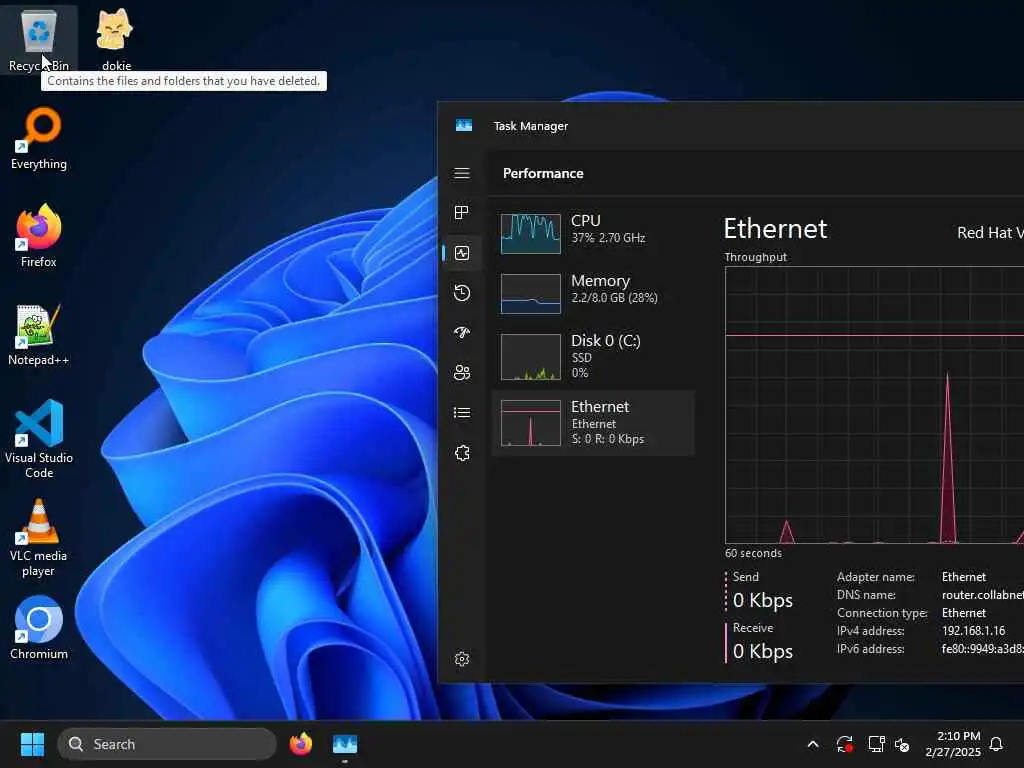Image resolution: width=1024 pixels, height=768 pixels.
Task: Click the Task Manager title bar app icon
Action: [464, 125]
